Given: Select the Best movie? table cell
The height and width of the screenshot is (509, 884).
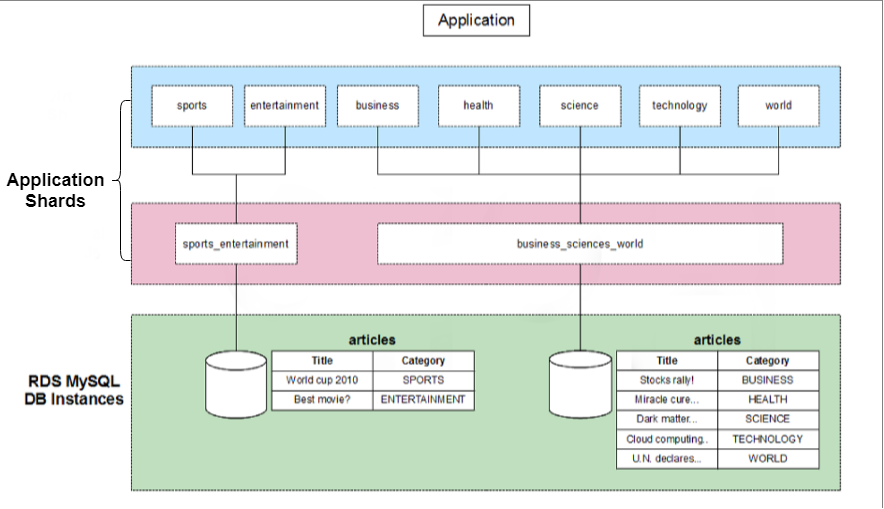Looking at the screenshot, I should (x=322, y=400).
